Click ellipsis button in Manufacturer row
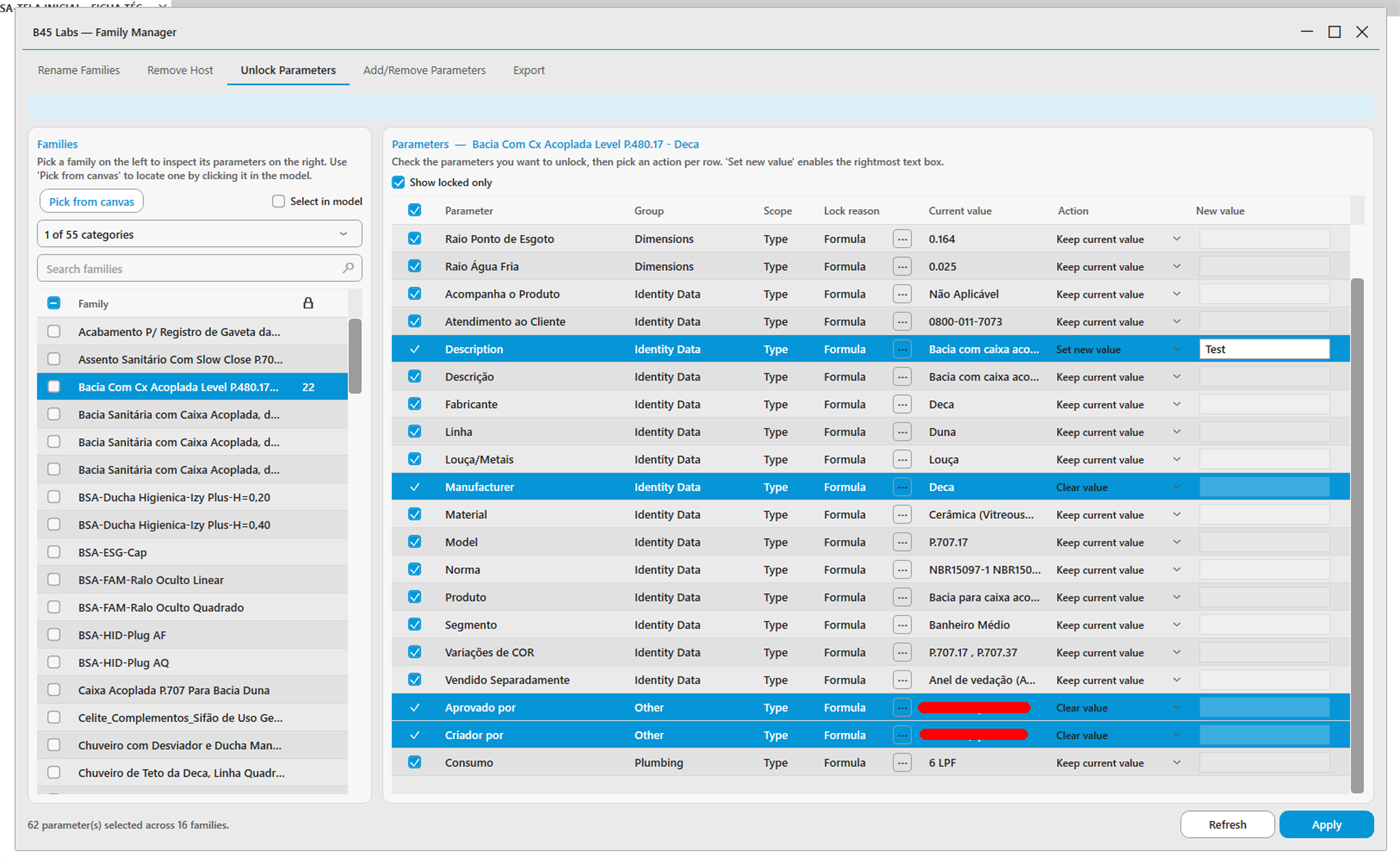 point(903,487)
